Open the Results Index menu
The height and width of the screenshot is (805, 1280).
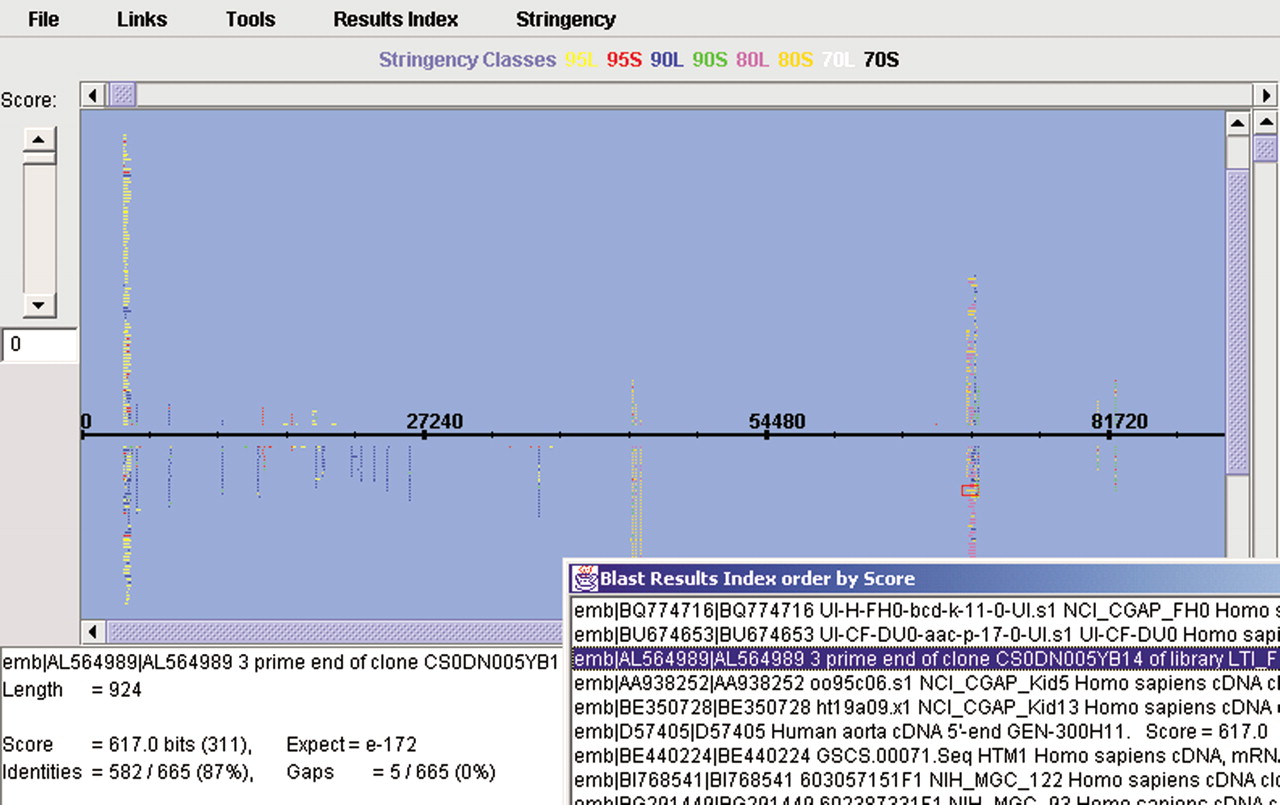[396, 19]
